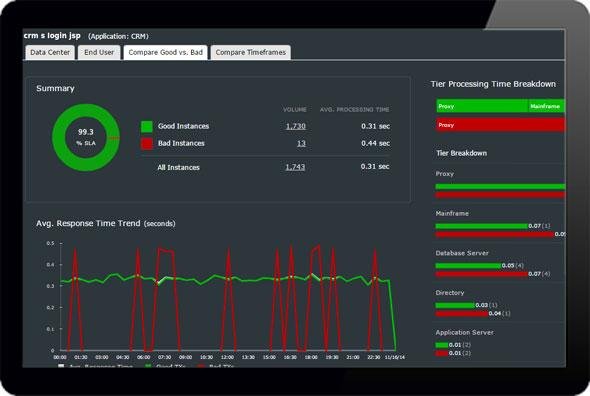The image size is (590, 396).
Task: Click the tall red spike near 12:00
Action: click(x=228, y=299)
